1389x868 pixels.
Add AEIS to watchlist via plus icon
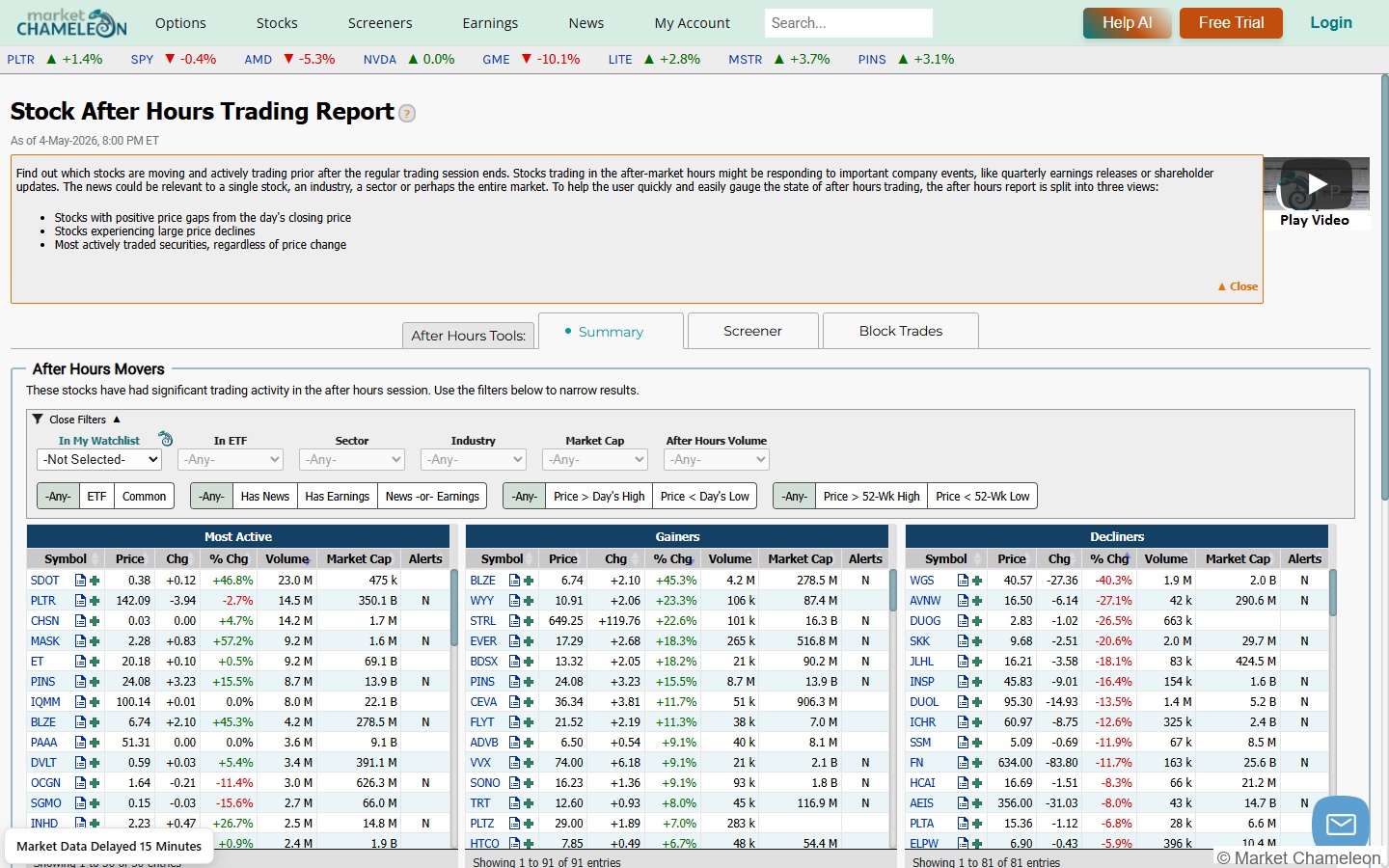point(977,803)
